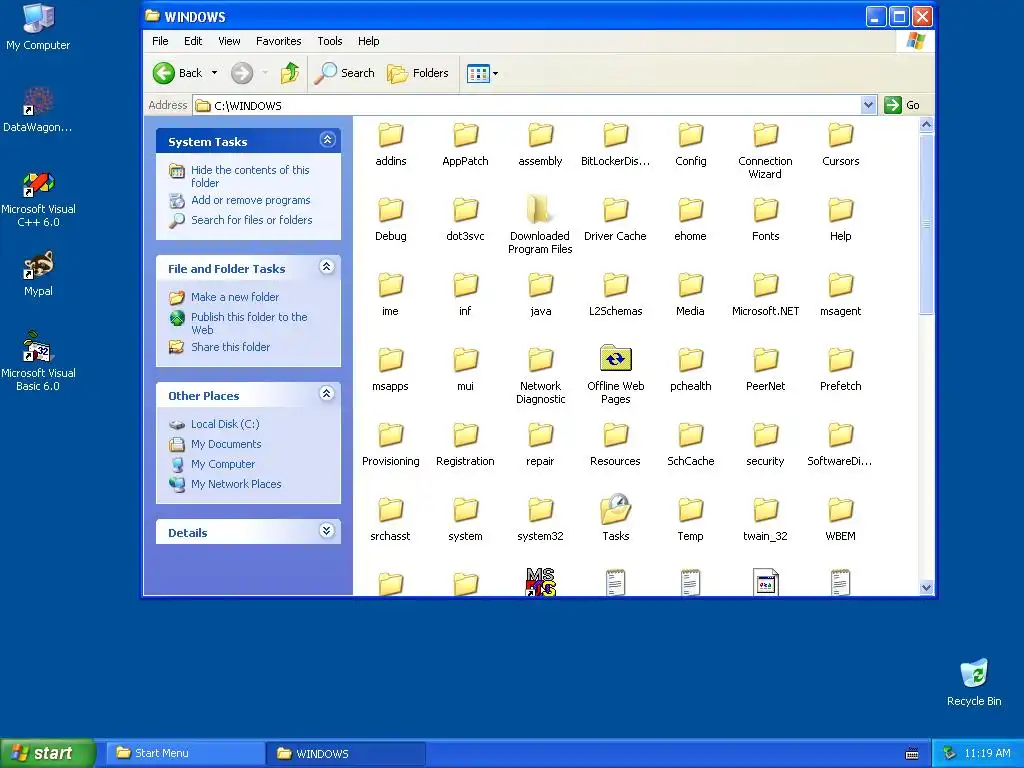Toggle the Folders pane
The height and width of the screenshot is (768, 1024).
(x=417, y=73)
